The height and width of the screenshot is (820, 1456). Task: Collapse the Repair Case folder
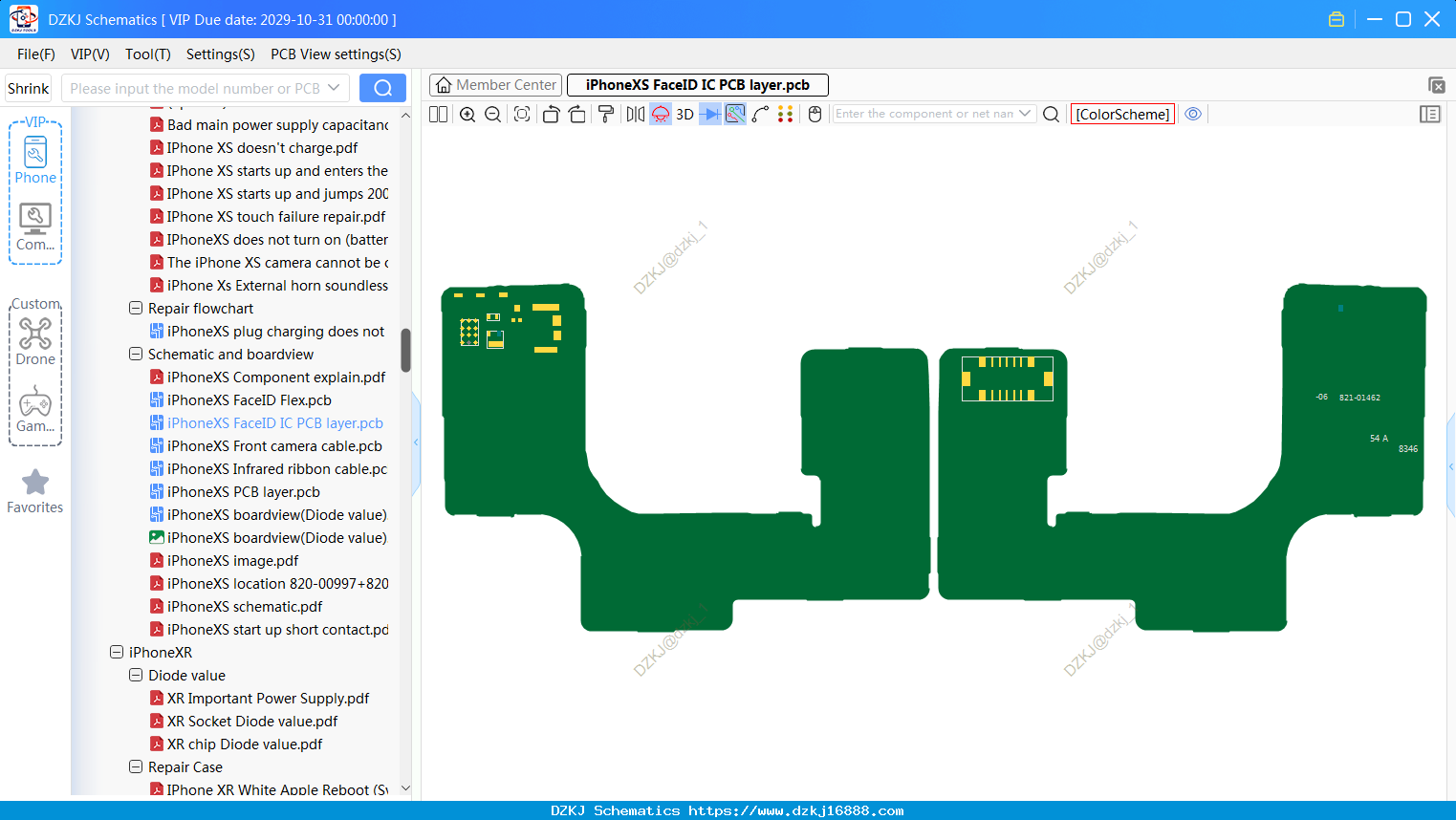click(136, 767)
